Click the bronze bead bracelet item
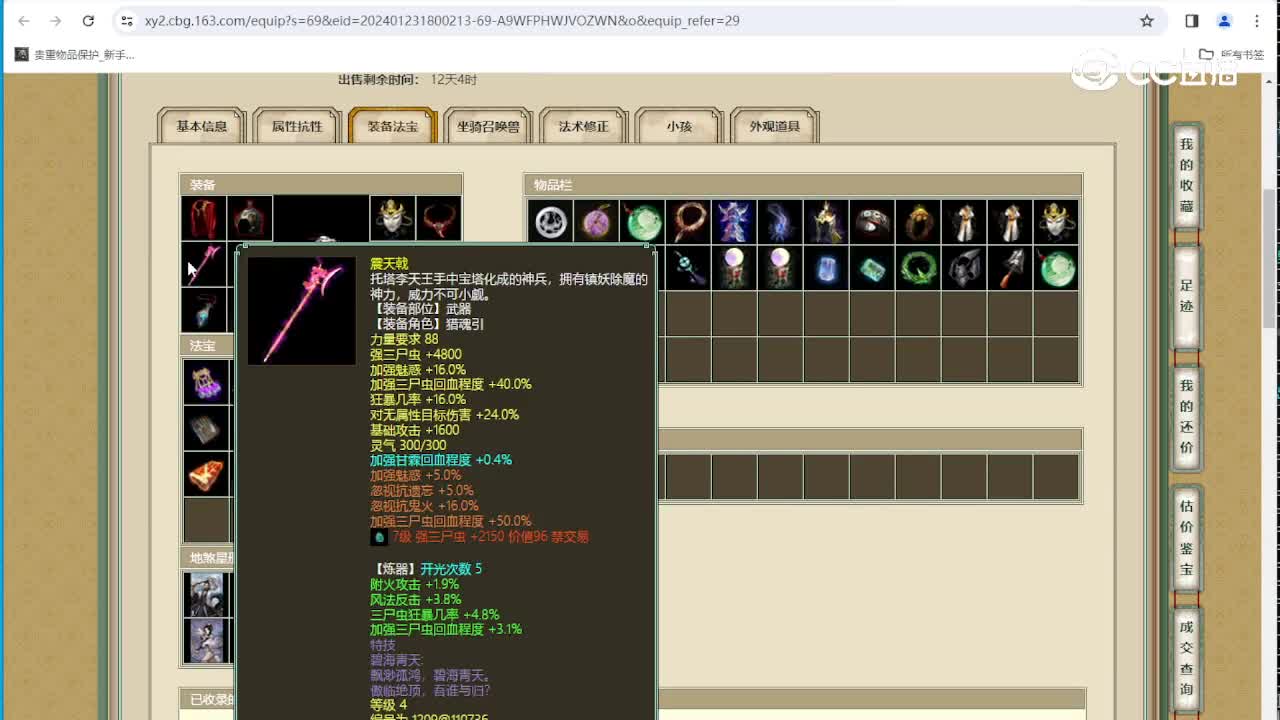 click(x=688, y=222)
